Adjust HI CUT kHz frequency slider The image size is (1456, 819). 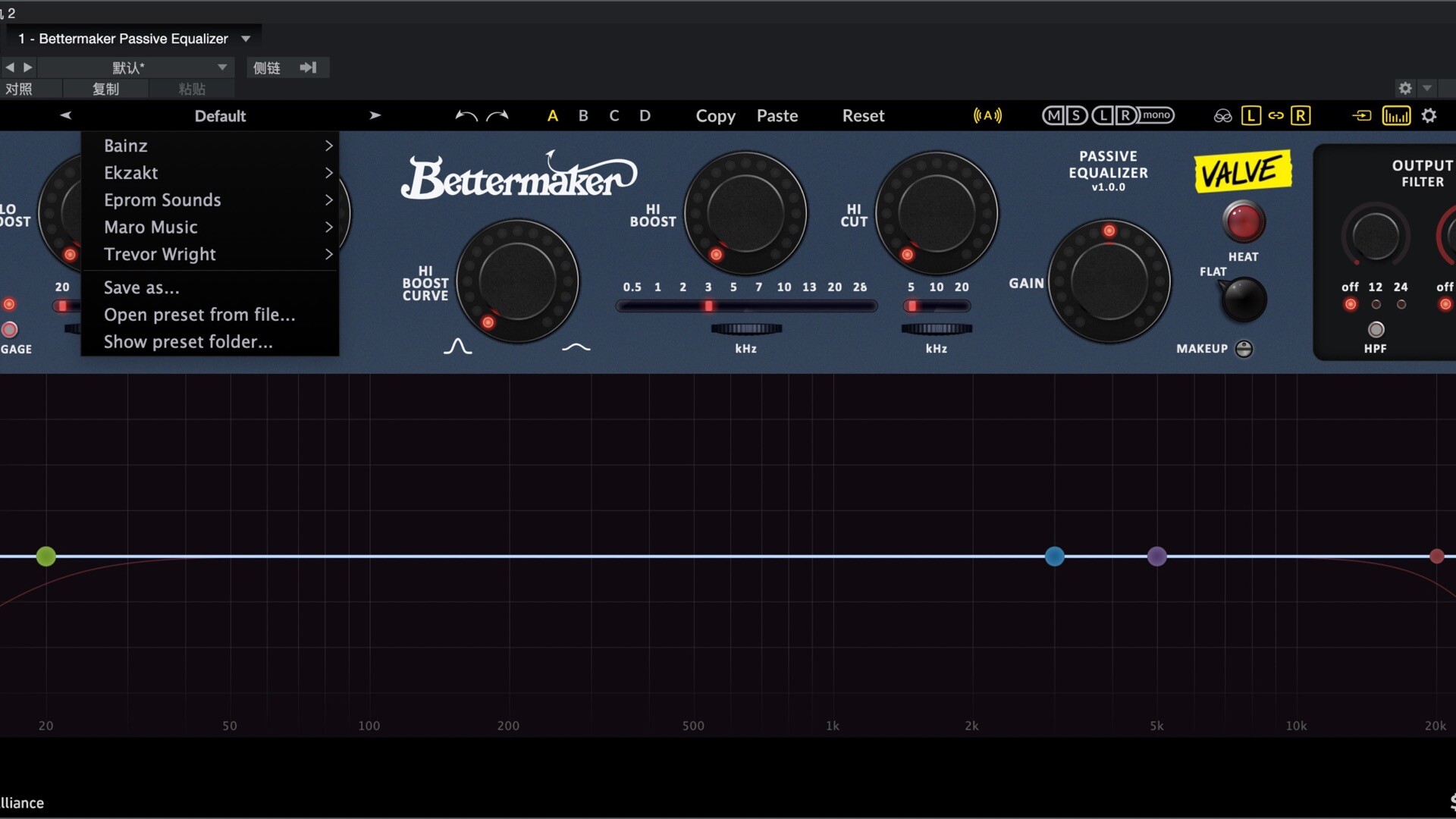[937, 306]
